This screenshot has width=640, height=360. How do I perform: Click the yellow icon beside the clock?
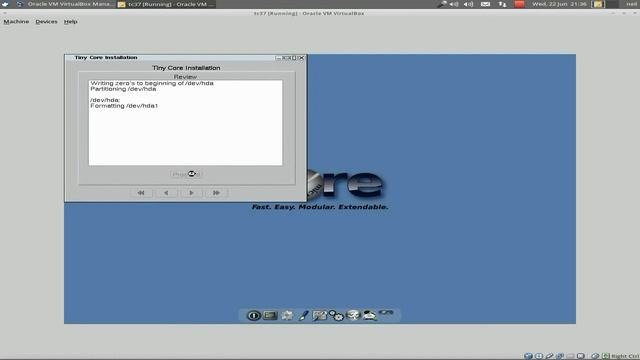tap(598, 4)
